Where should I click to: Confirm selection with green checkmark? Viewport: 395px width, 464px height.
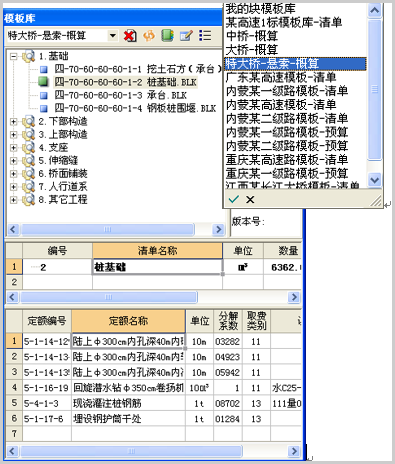pyautogui.click(x=234, y=199)
